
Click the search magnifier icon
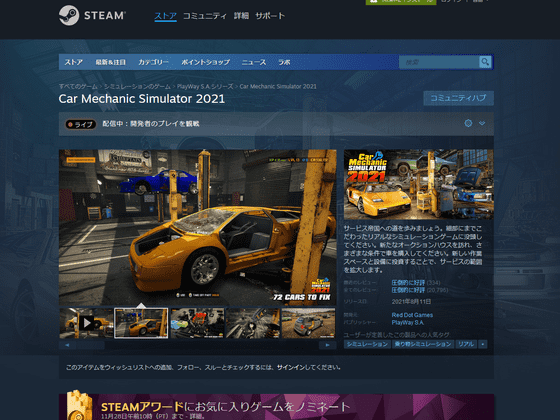[485, 62]
